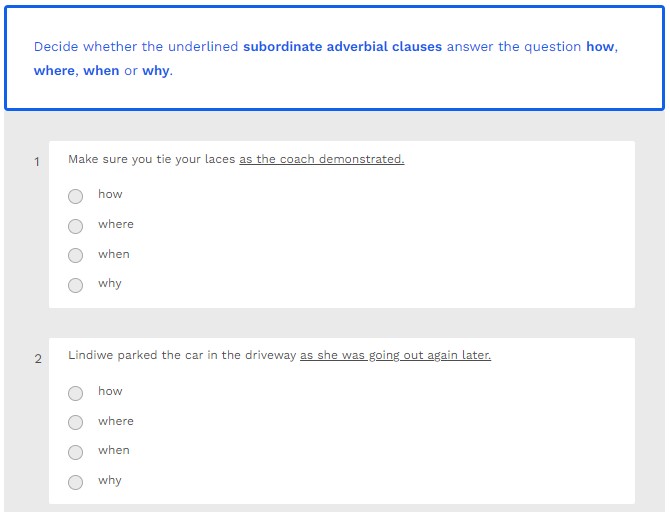Select 'how' radio button for question 1
The height and width of the screenshot is (512, 670).
point(76,196)
